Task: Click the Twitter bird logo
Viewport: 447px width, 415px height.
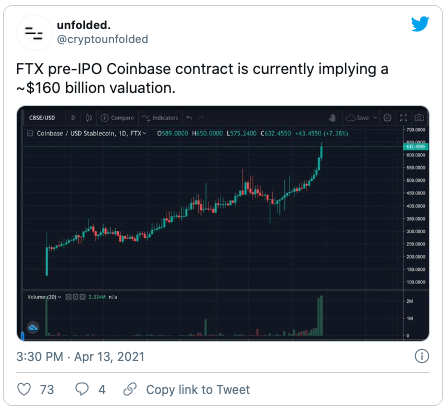Action: tap(420, 24)
